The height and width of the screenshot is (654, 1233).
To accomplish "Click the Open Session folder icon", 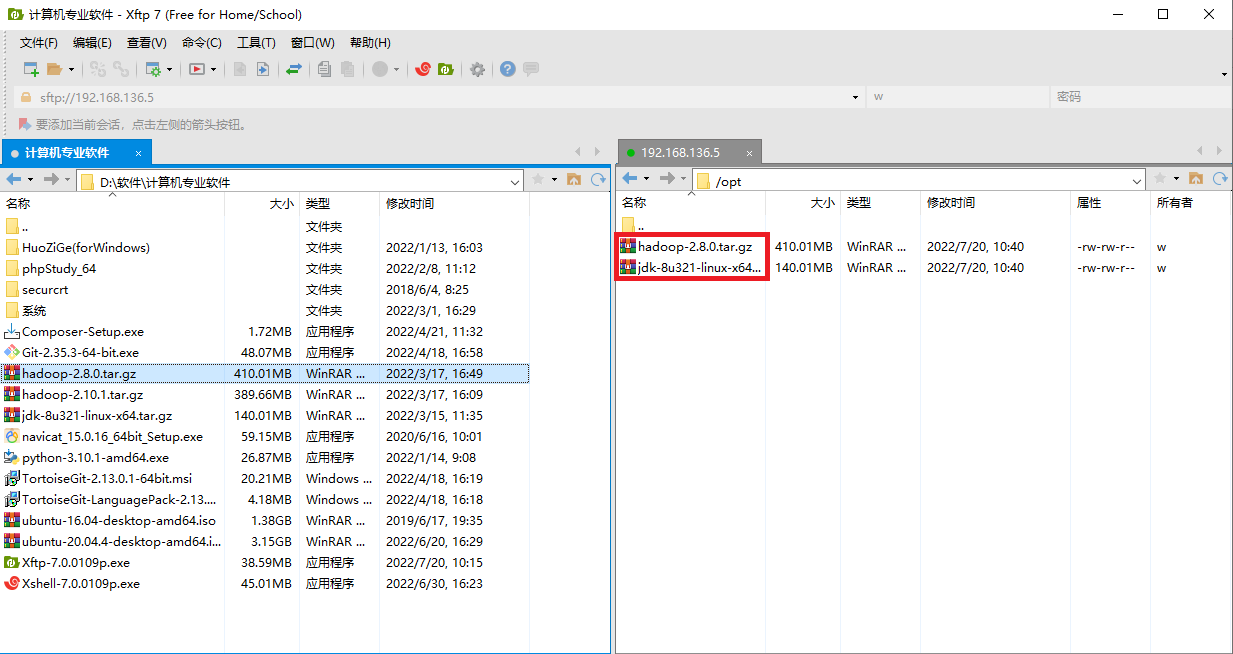I will [x=54, y=69].
